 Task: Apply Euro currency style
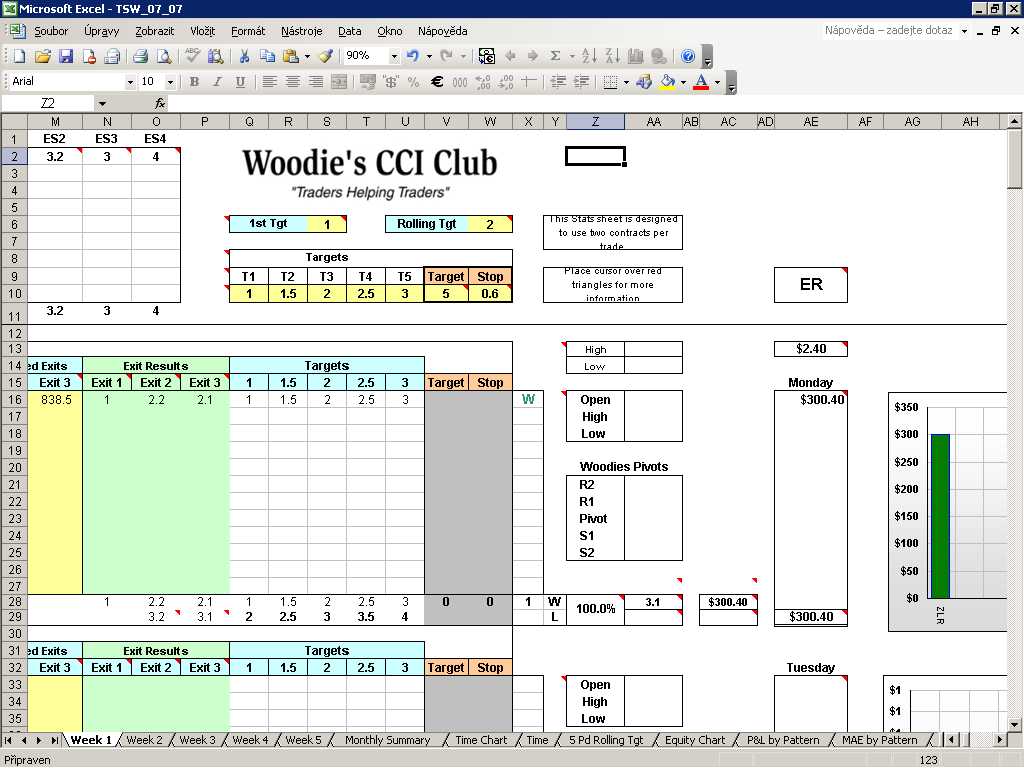click(x=437, y=82)
